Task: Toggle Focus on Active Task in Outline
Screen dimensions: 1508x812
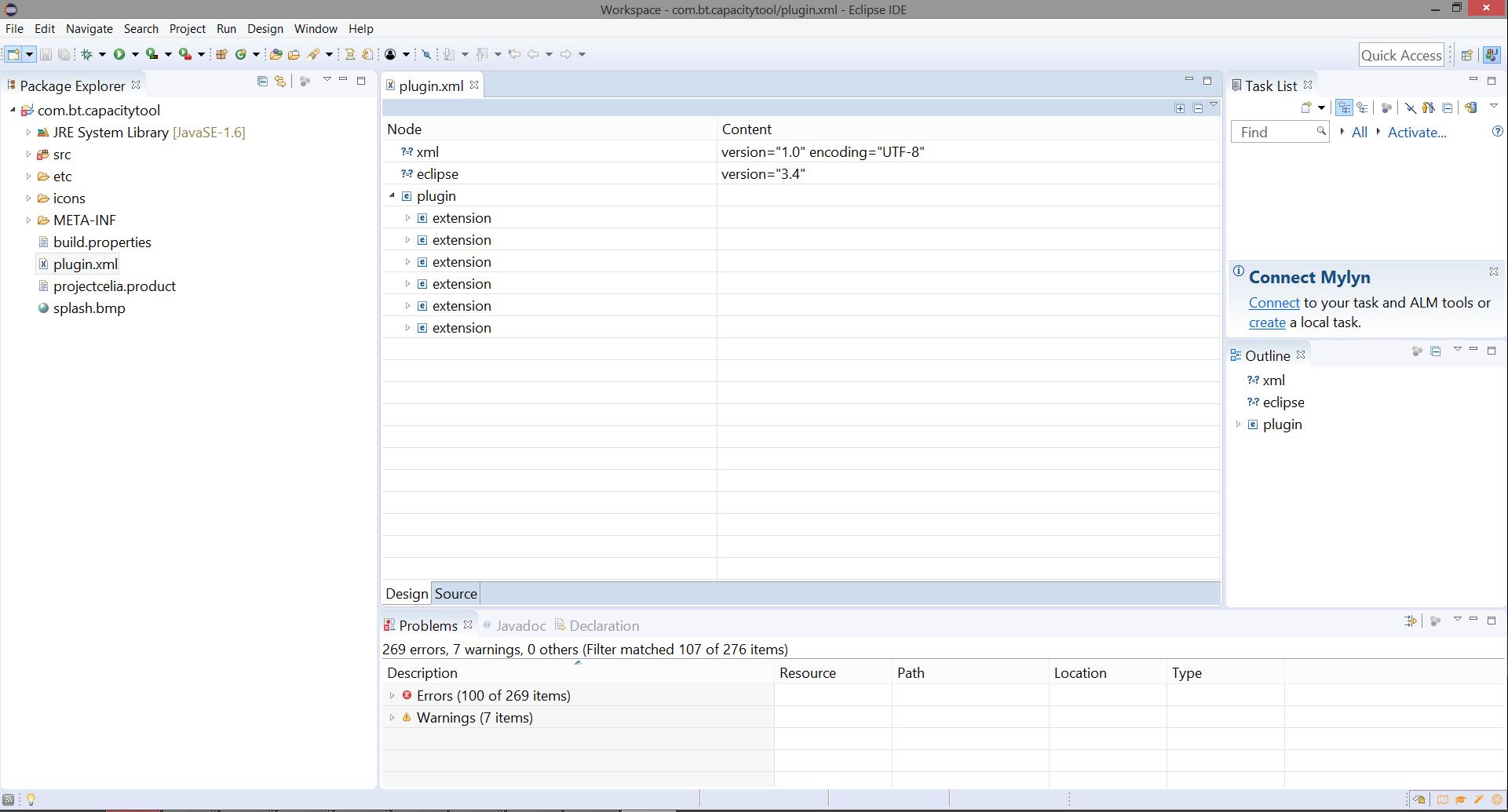Action: click(1417, 351)
